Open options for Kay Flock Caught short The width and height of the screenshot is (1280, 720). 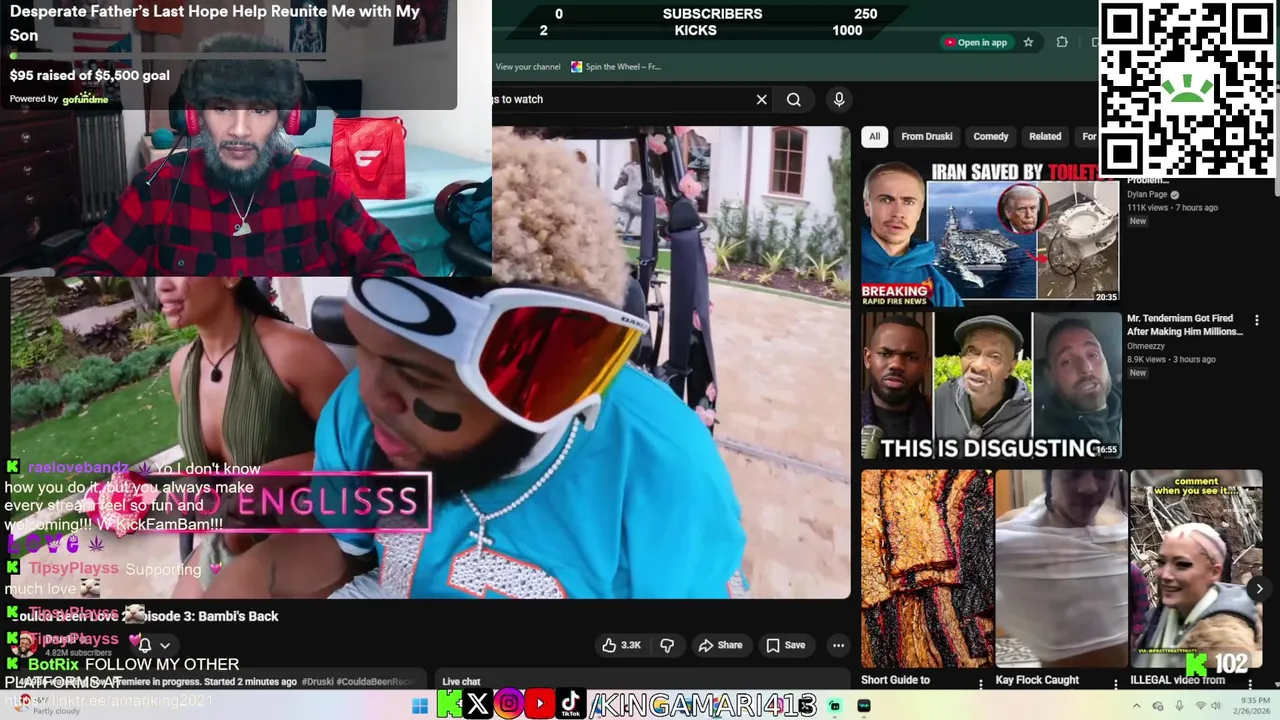coord(1116,683)
